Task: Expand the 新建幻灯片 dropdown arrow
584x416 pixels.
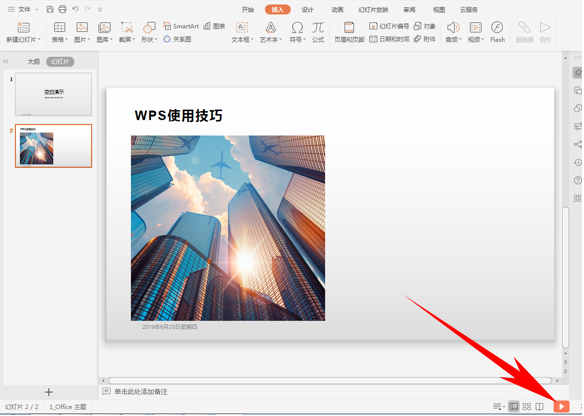Action: pos(39,39)
